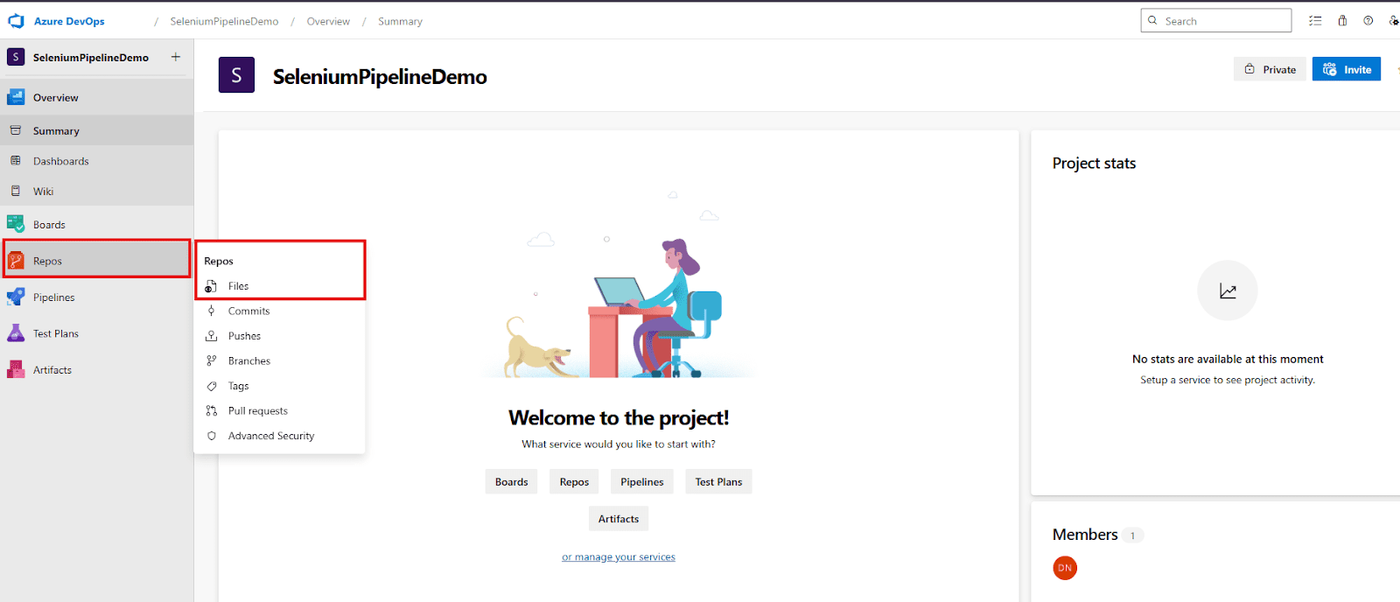Click the 'Members' heading
The image size is (1400, 602).
[x=1085, y=535]
